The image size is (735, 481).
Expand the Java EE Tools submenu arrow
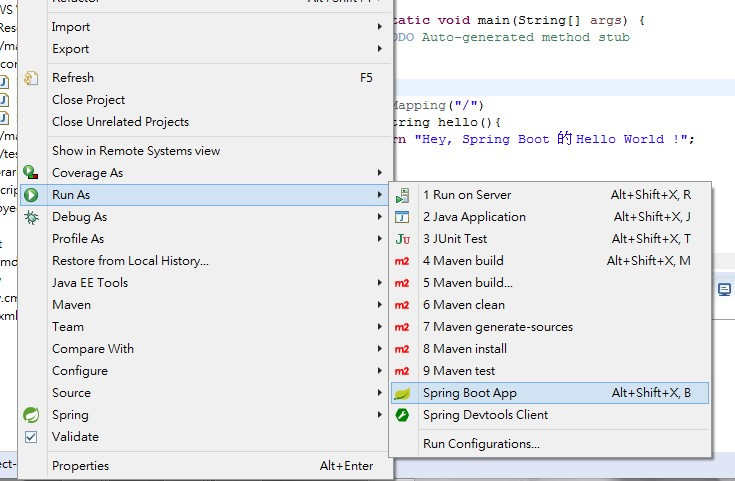[x=380, y=283]
